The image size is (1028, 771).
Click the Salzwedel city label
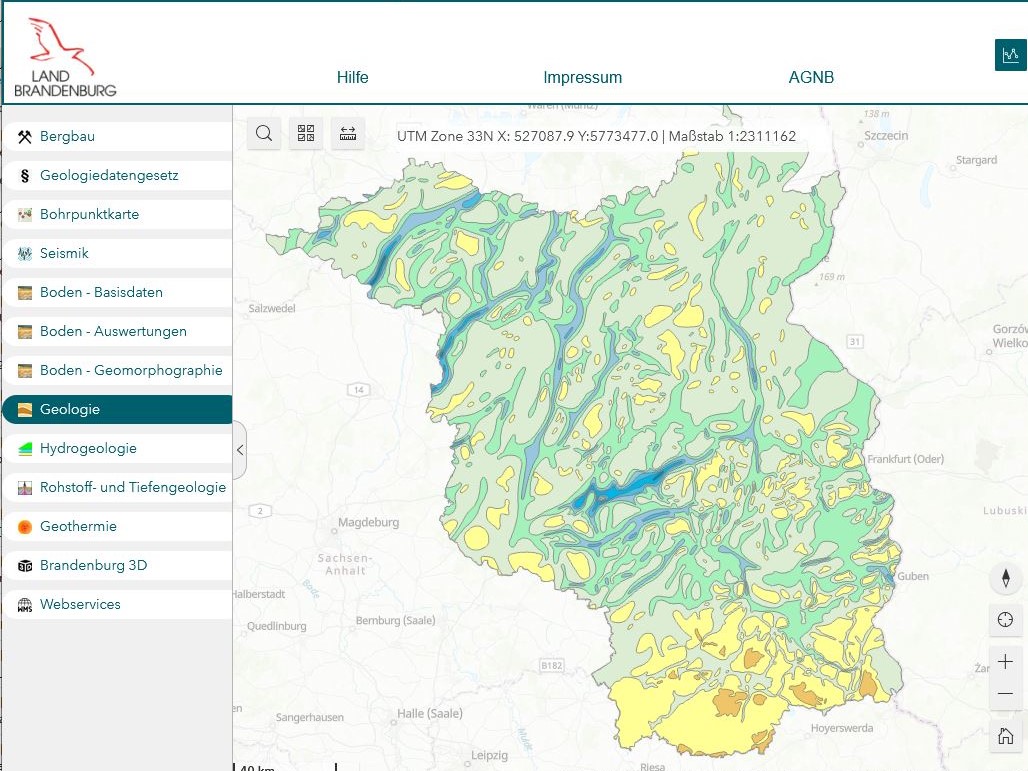click(272, 308)
